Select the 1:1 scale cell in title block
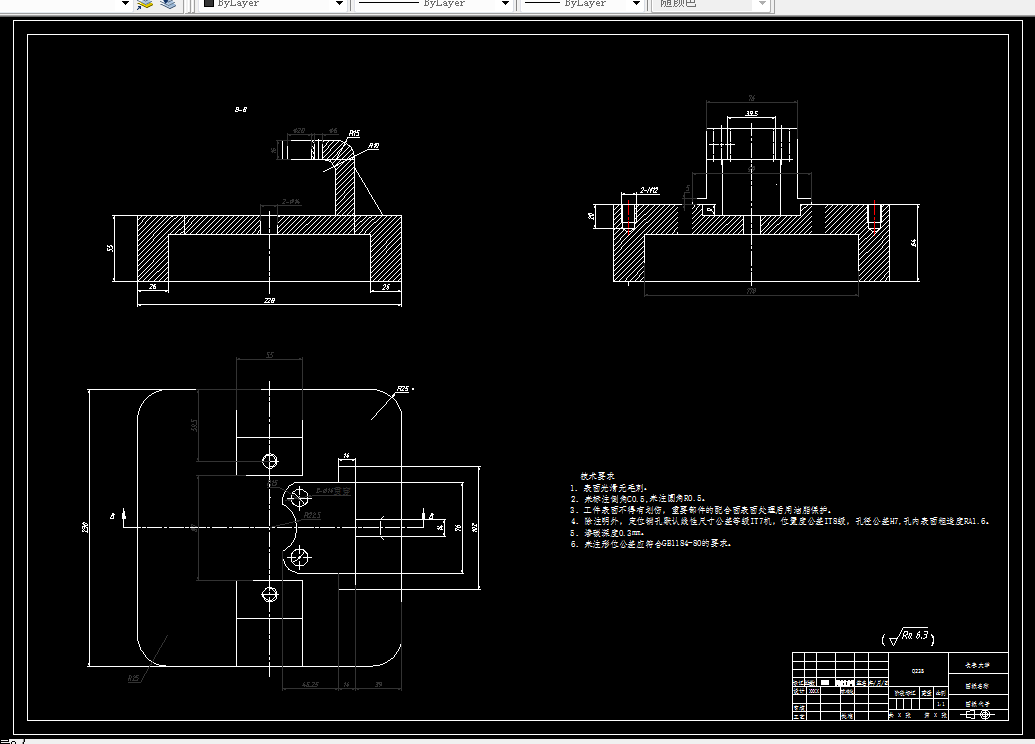Image resolution: width=1035 pixels, height=744 pixels. point(941,704)
